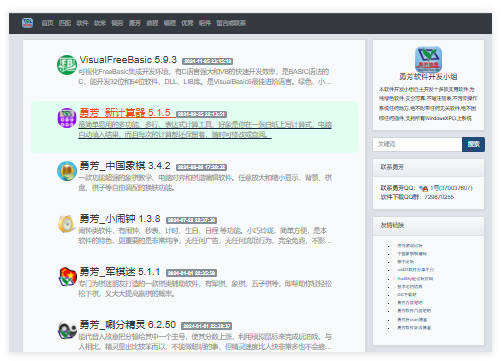This screenshot has height=361, width=501.
Task: Click the 软件下载QQ群 number text
Action: point(439,197)
